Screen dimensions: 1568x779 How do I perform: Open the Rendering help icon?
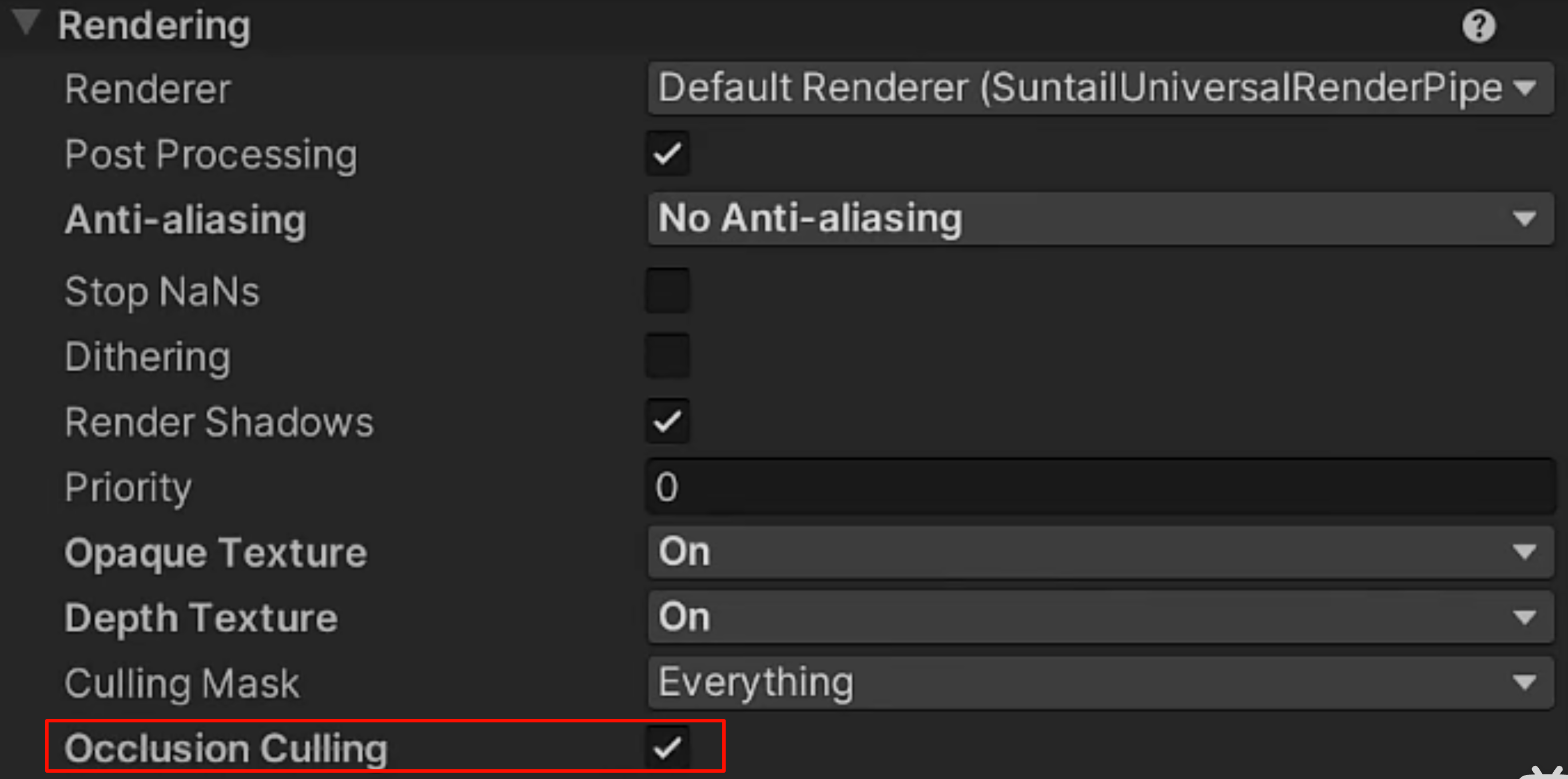pyautogui.click(x=1478, y=26)
